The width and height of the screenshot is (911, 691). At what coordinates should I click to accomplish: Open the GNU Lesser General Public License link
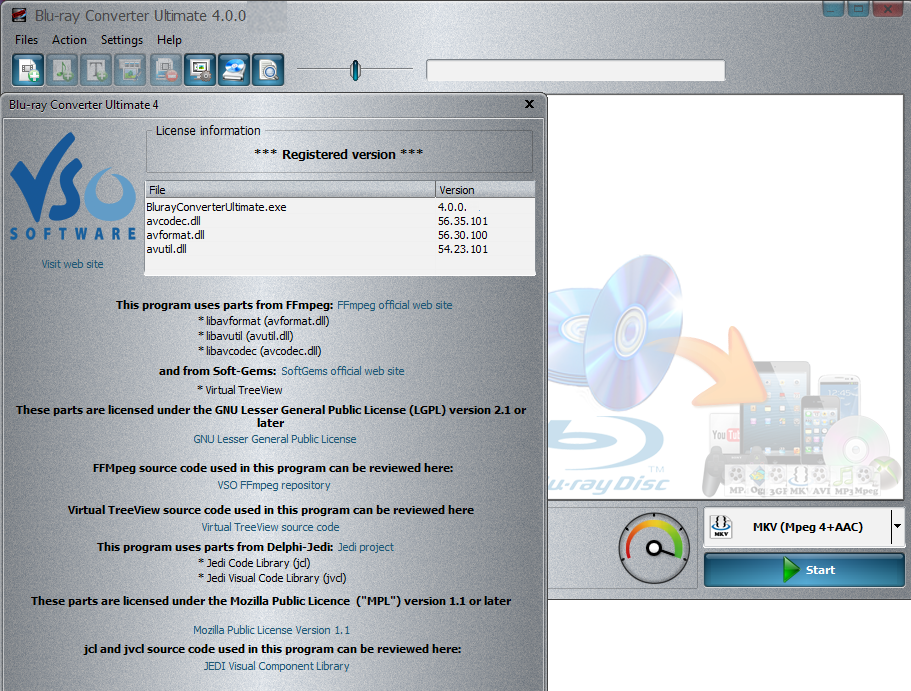pos(275,439)
